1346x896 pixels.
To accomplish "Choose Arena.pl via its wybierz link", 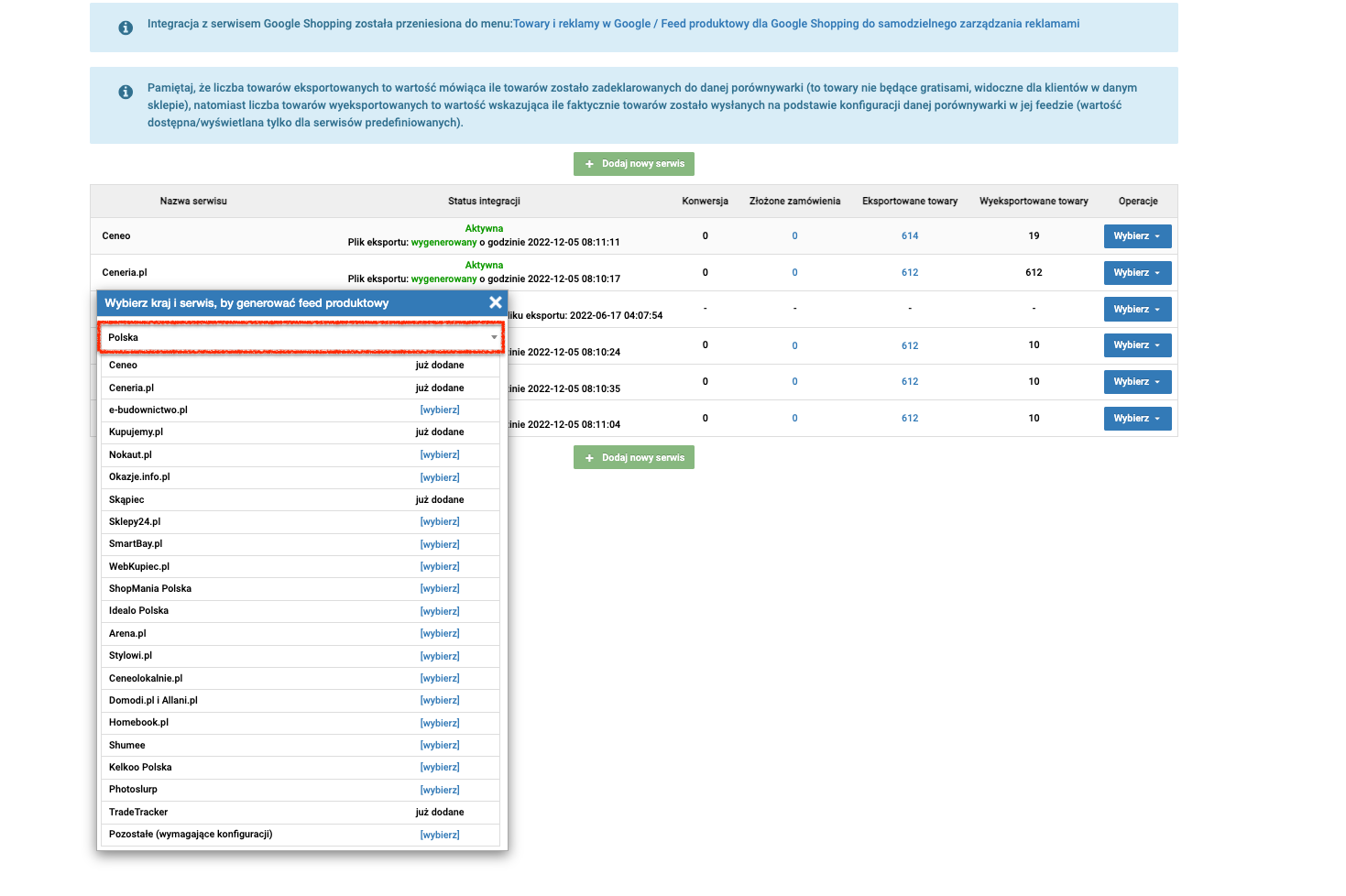I will (x=440, y=633).
